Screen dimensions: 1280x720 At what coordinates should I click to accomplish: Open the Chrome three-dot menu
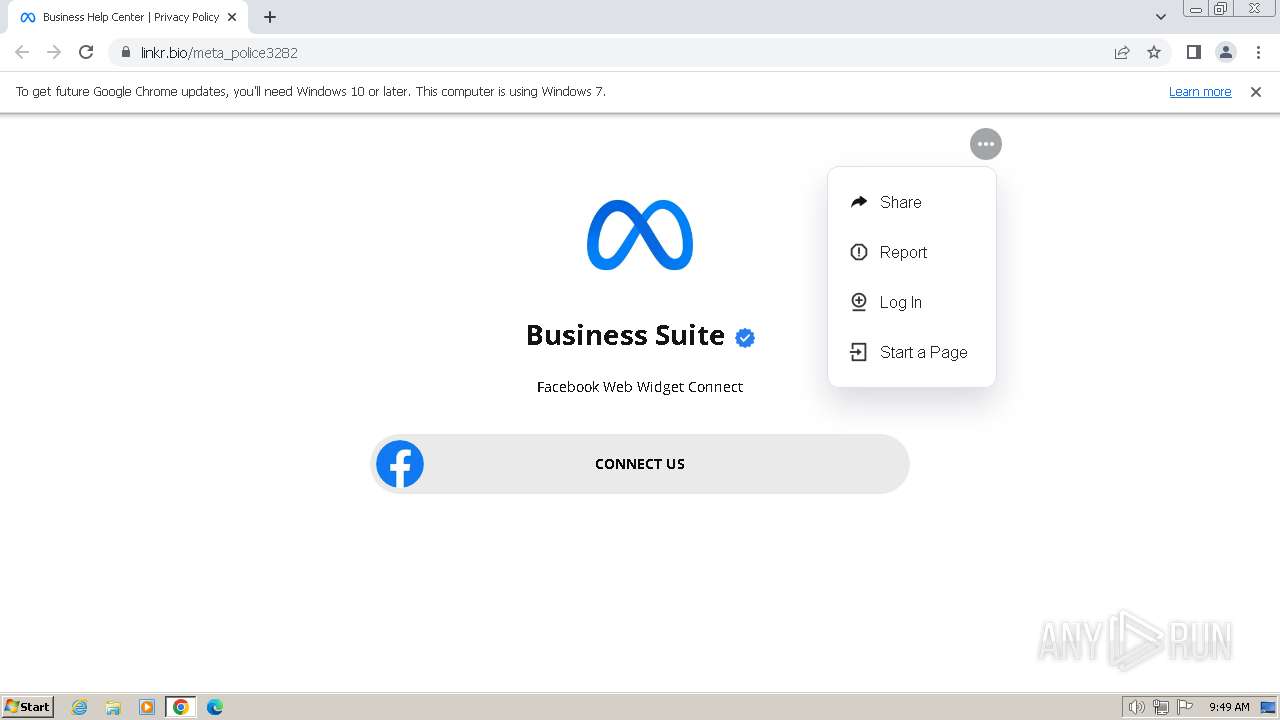click(1258, 52)
